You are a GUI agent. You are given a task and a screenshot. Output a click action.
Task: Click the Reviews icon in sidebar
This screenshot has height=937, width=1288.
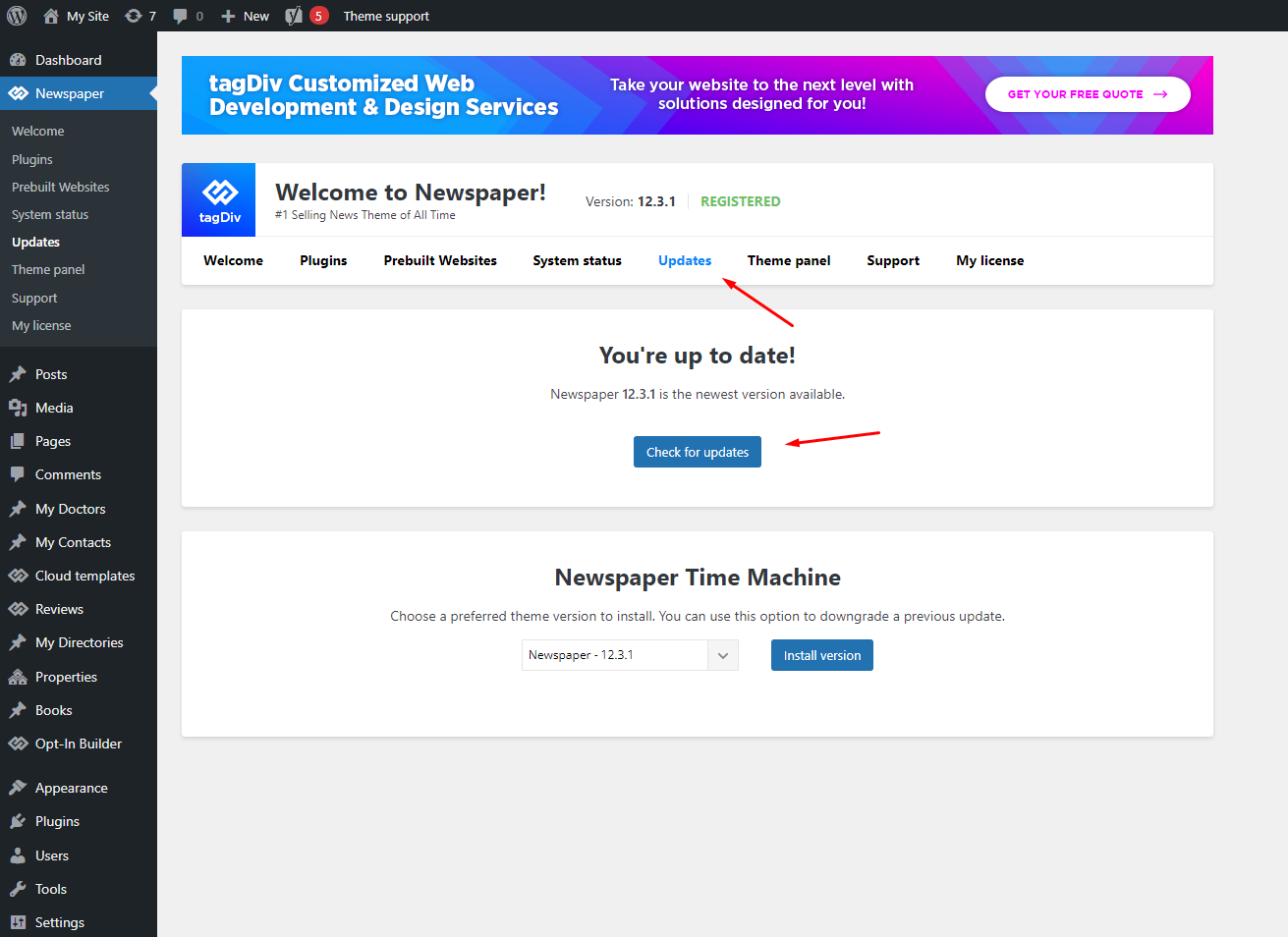18,609
